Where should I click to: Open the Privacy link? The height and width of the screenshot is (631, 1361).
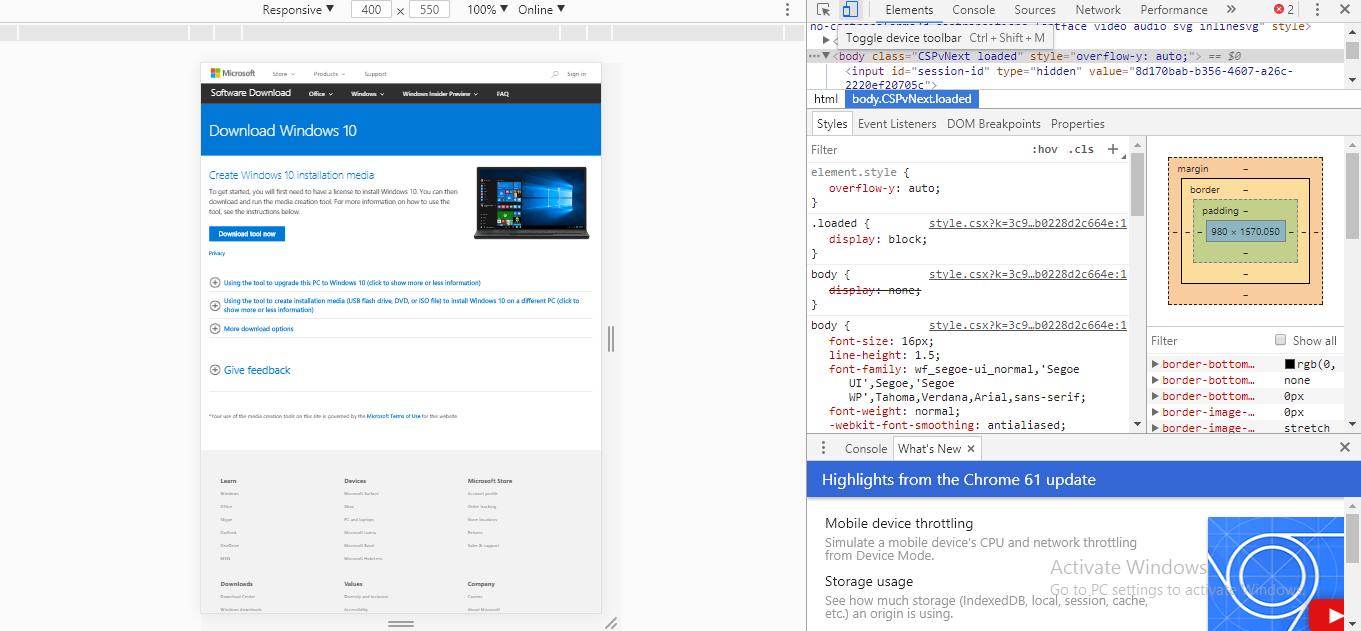(217, 254)
